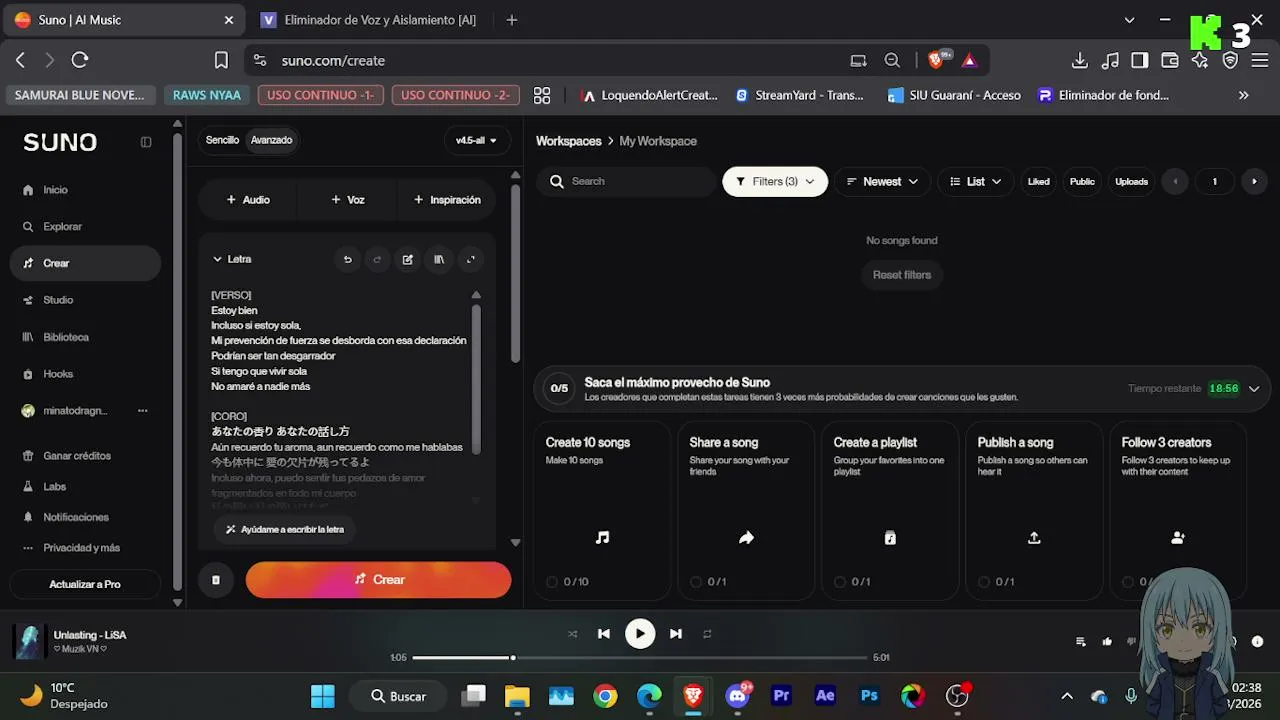Reload the Suno page
The height and width of the screenshot is (720, 1280).
(80, 60)
